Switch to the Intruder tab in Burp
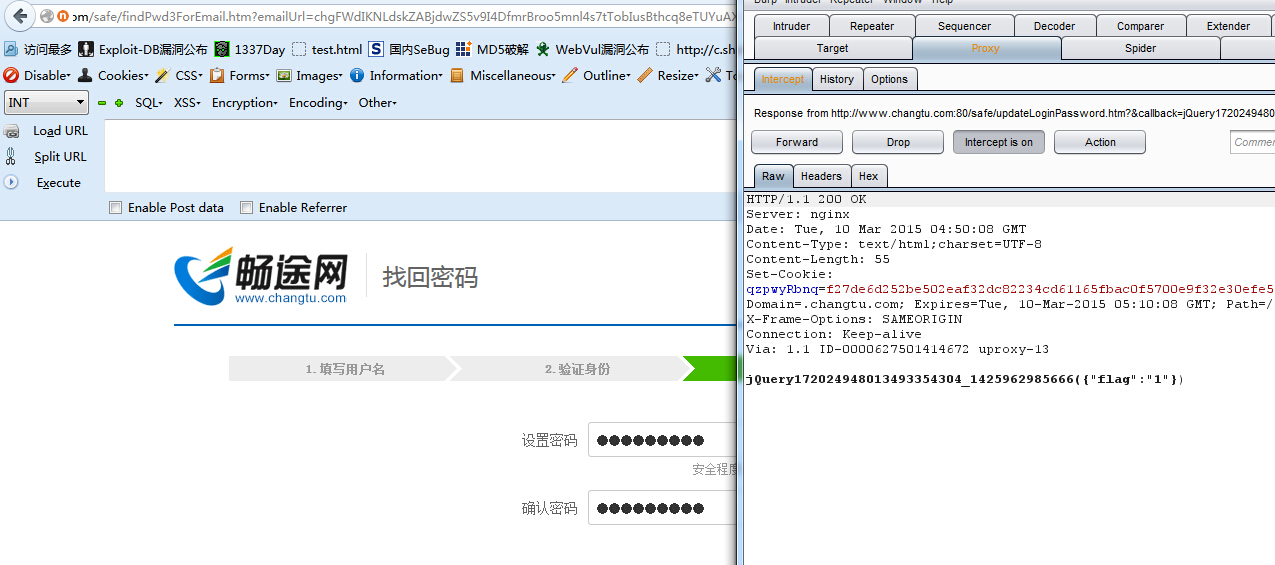This screenshot has width=1275, height=565. tap(792, 26)
